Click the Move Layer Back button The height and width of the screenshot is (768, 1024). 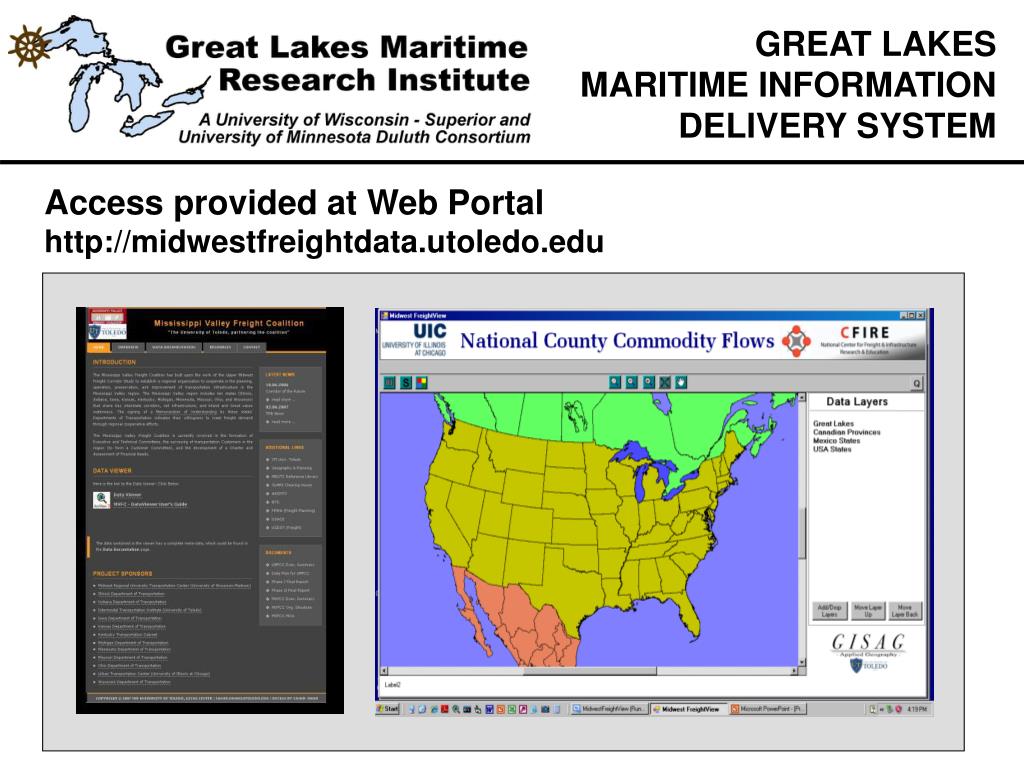tap(904, 611)
